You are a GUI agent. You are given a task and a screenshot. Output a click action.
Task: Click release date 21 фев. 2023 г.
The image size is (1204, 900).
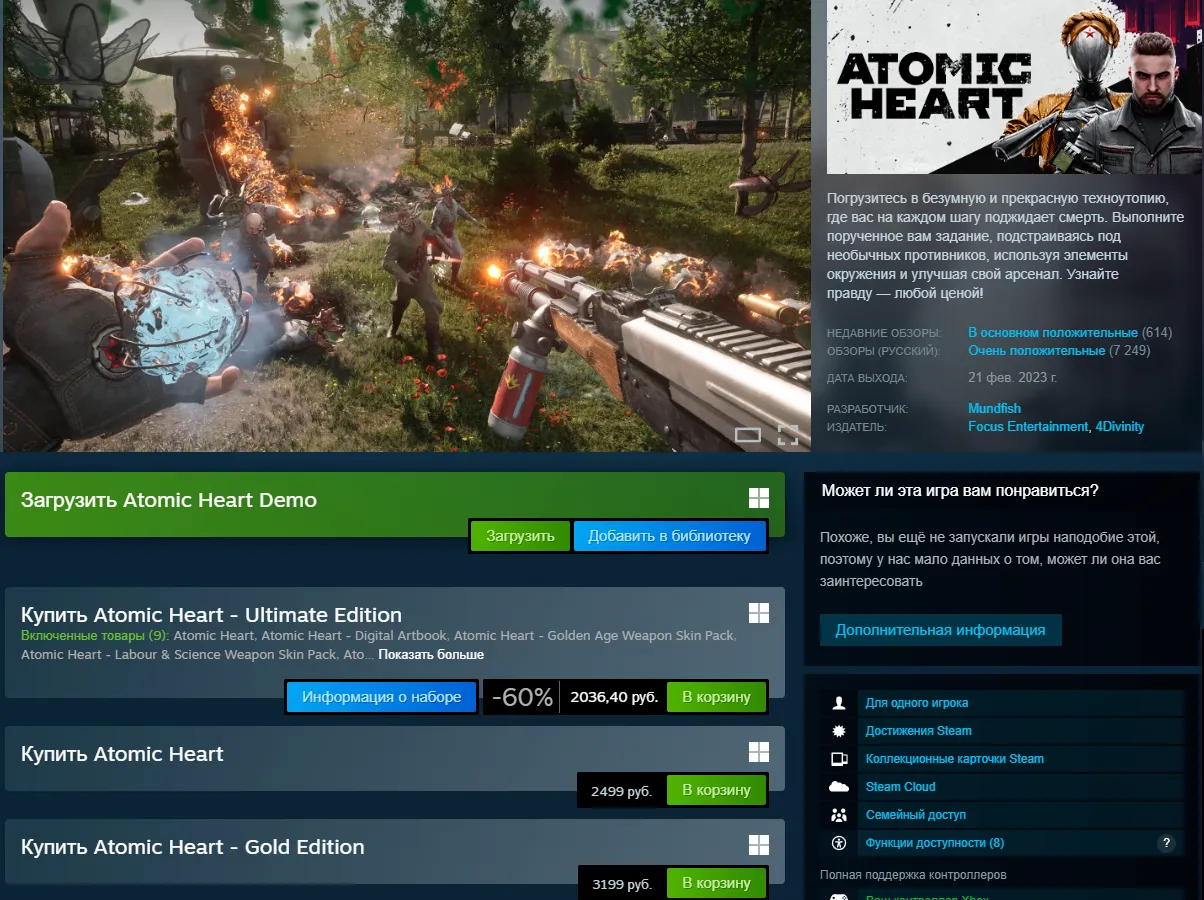click(x=1013, y=378)
